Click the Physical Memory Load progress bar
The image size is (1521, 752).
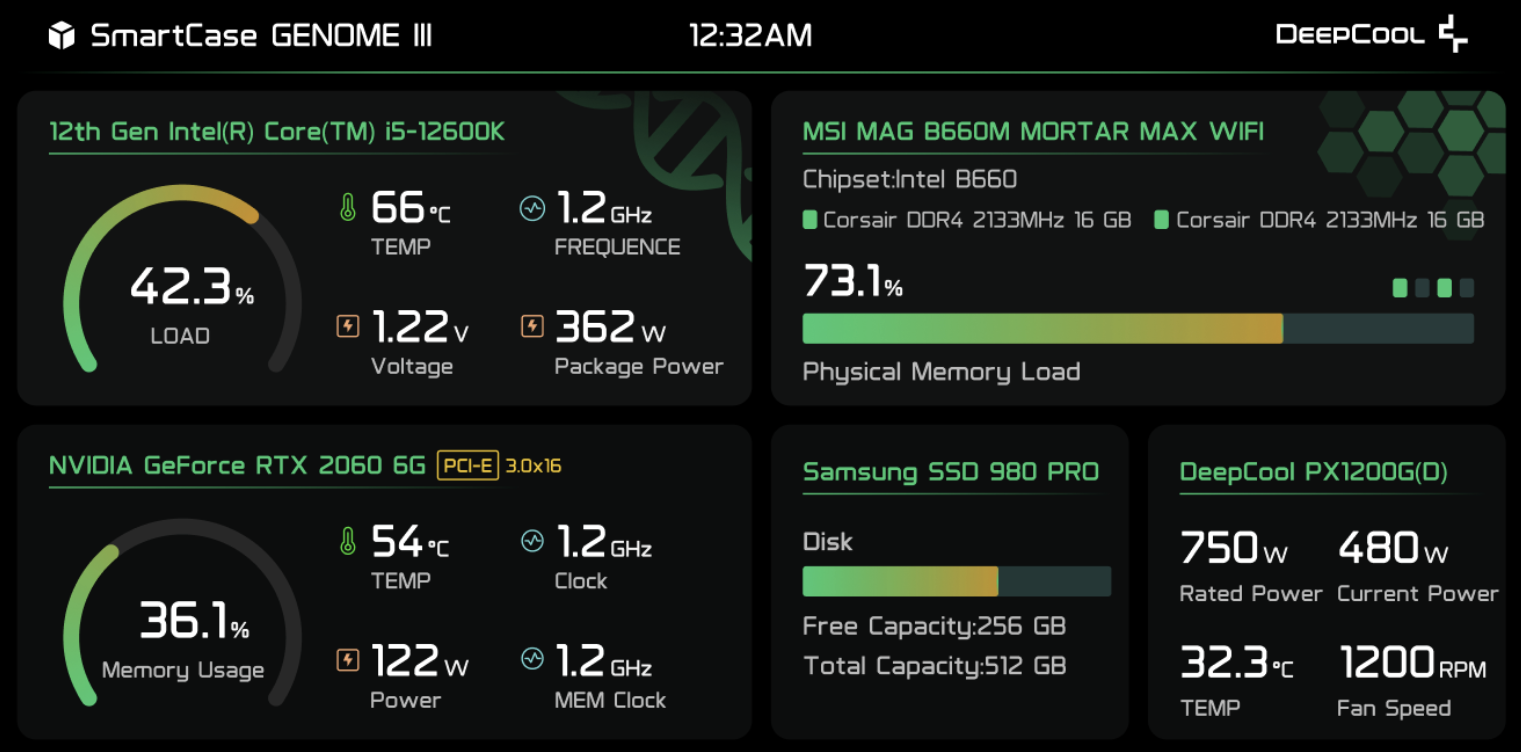pos(1138,328)
